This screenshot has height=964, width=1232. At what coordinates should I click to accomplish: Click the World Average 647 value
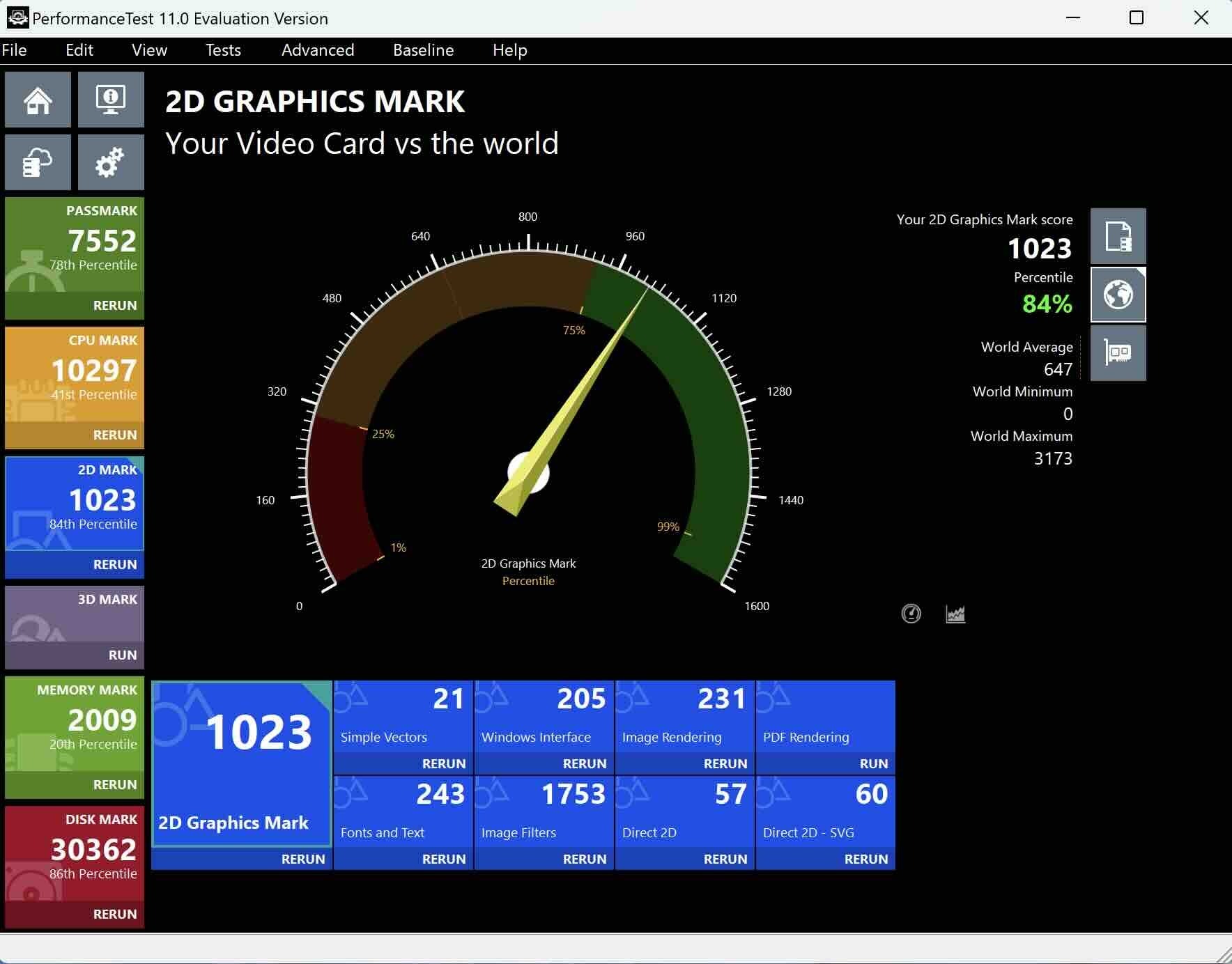[x=1058, y=369]
